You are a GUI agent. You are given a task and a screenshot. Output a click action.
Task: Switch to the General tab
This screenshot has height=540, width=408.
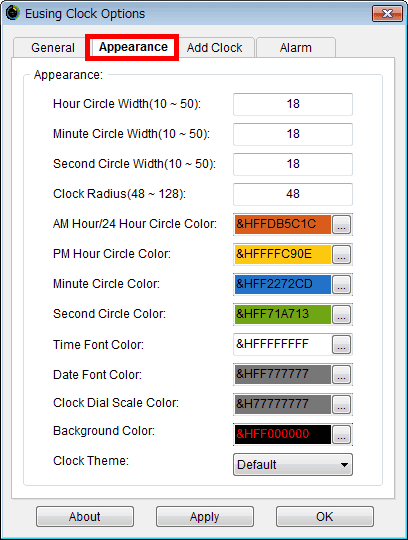pos(53,48)
